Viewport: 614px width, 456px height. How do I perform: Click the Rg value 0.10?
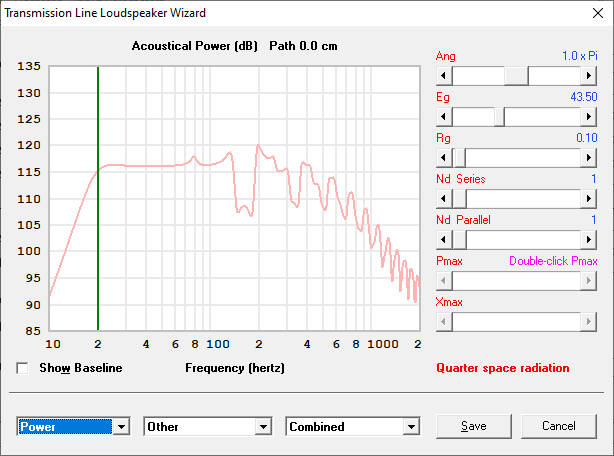(587, 138)
